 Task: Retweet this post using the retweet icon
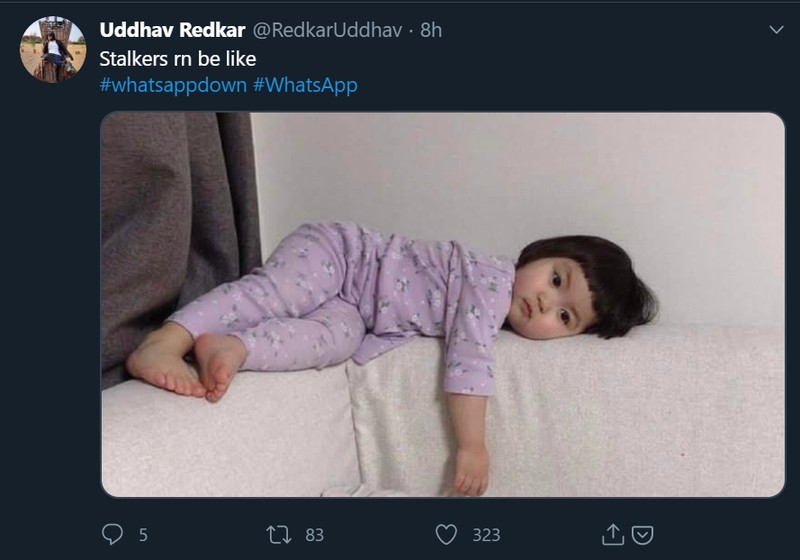click(x=278, y=535)
